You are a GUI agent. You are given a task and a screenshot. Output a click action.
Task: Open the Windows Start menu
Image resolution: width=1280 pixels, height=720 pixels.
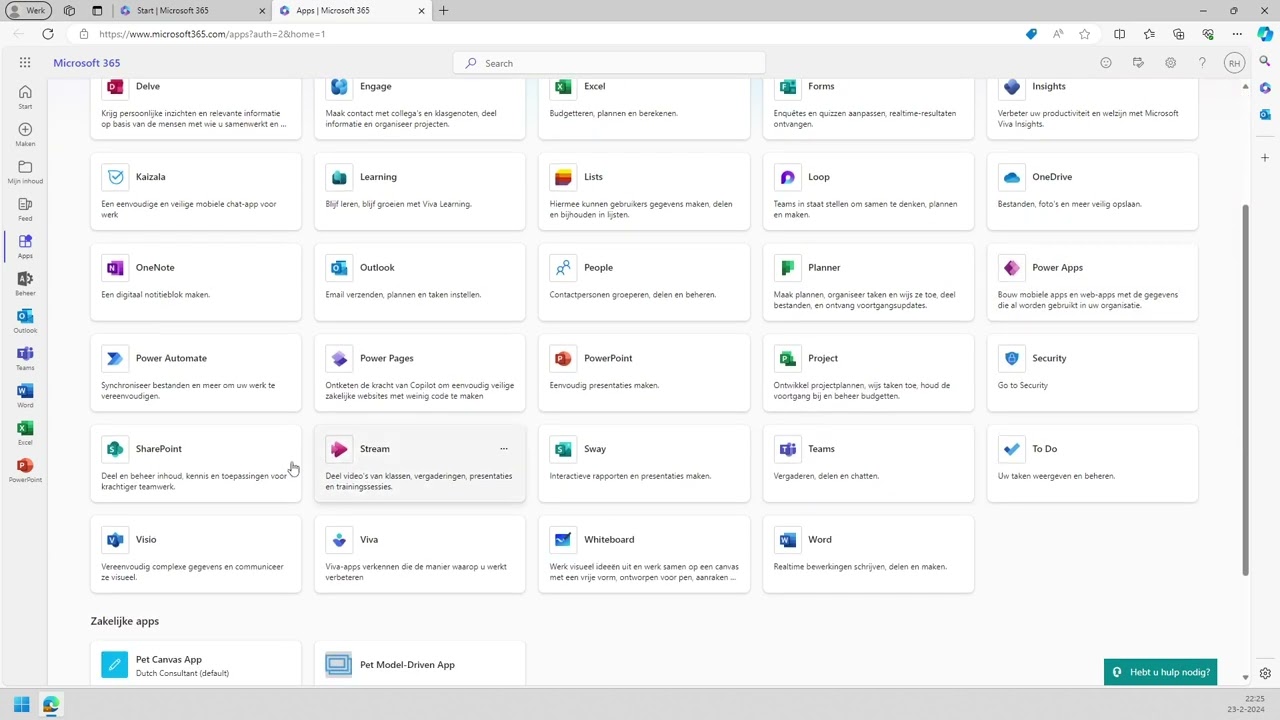21,705
